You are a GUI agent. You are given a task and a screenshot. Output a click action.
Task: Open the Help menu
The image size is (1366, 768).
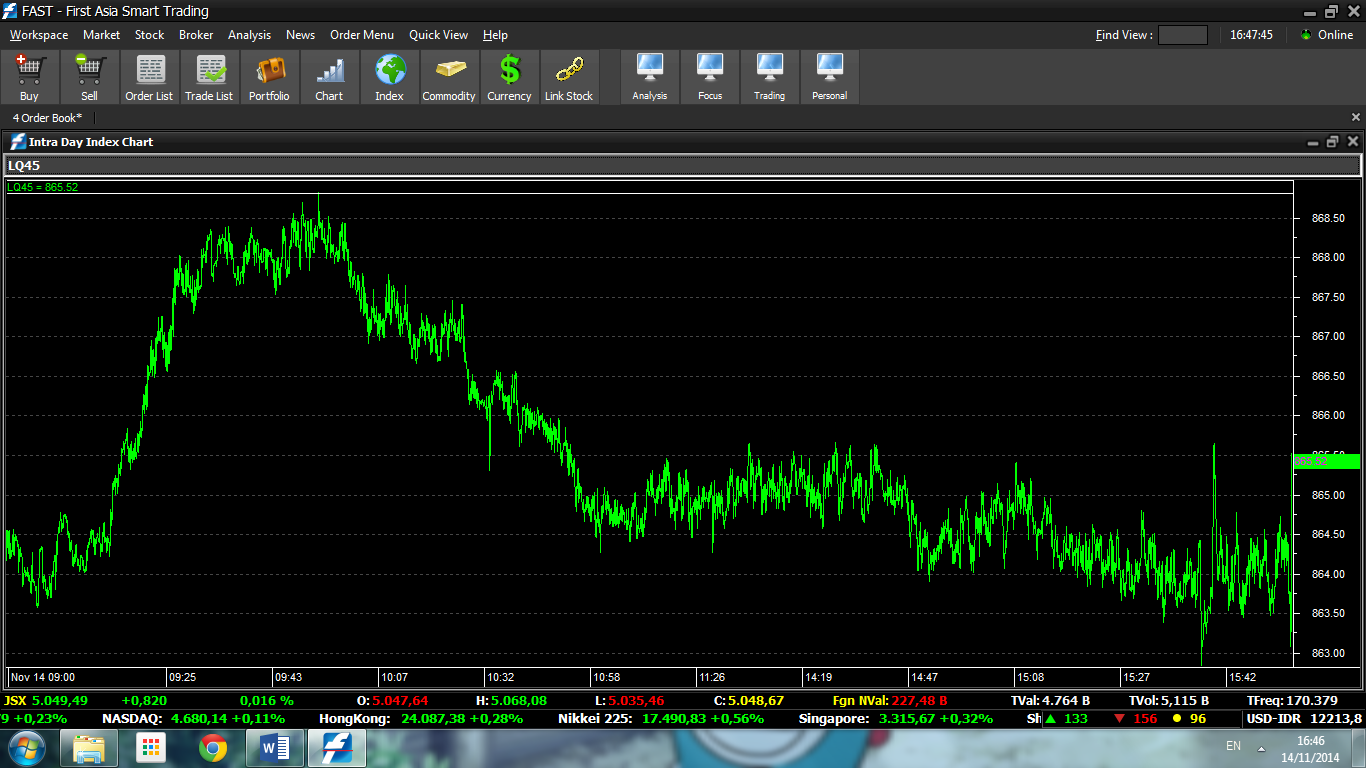[x=495, y=35]
